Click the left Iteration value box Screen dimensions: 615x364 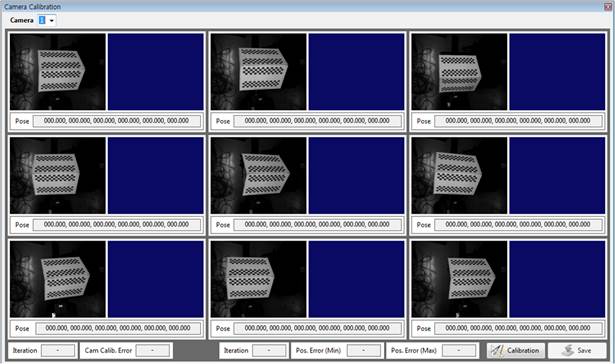coord(58,350)
